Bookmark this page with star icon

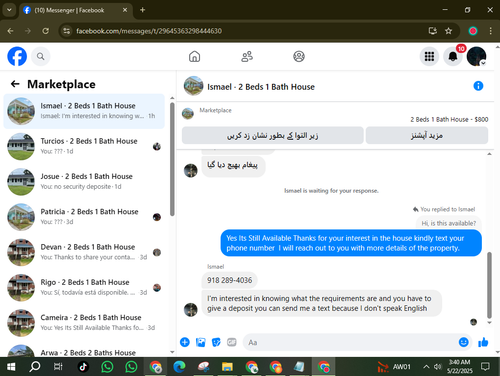(x=449, y=31)
